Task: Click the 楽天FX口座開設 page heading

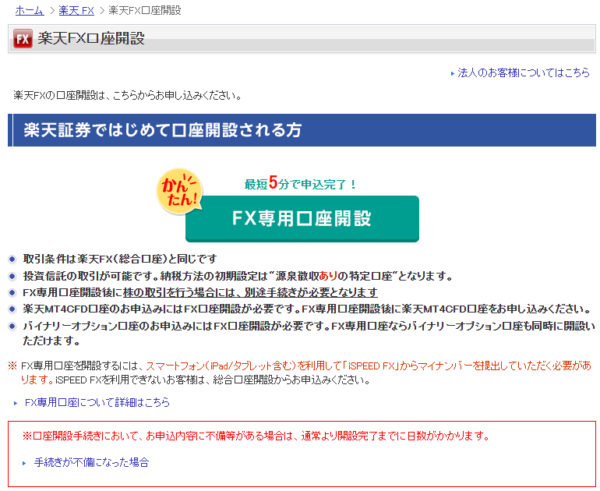Action: (x=91, y=39)
